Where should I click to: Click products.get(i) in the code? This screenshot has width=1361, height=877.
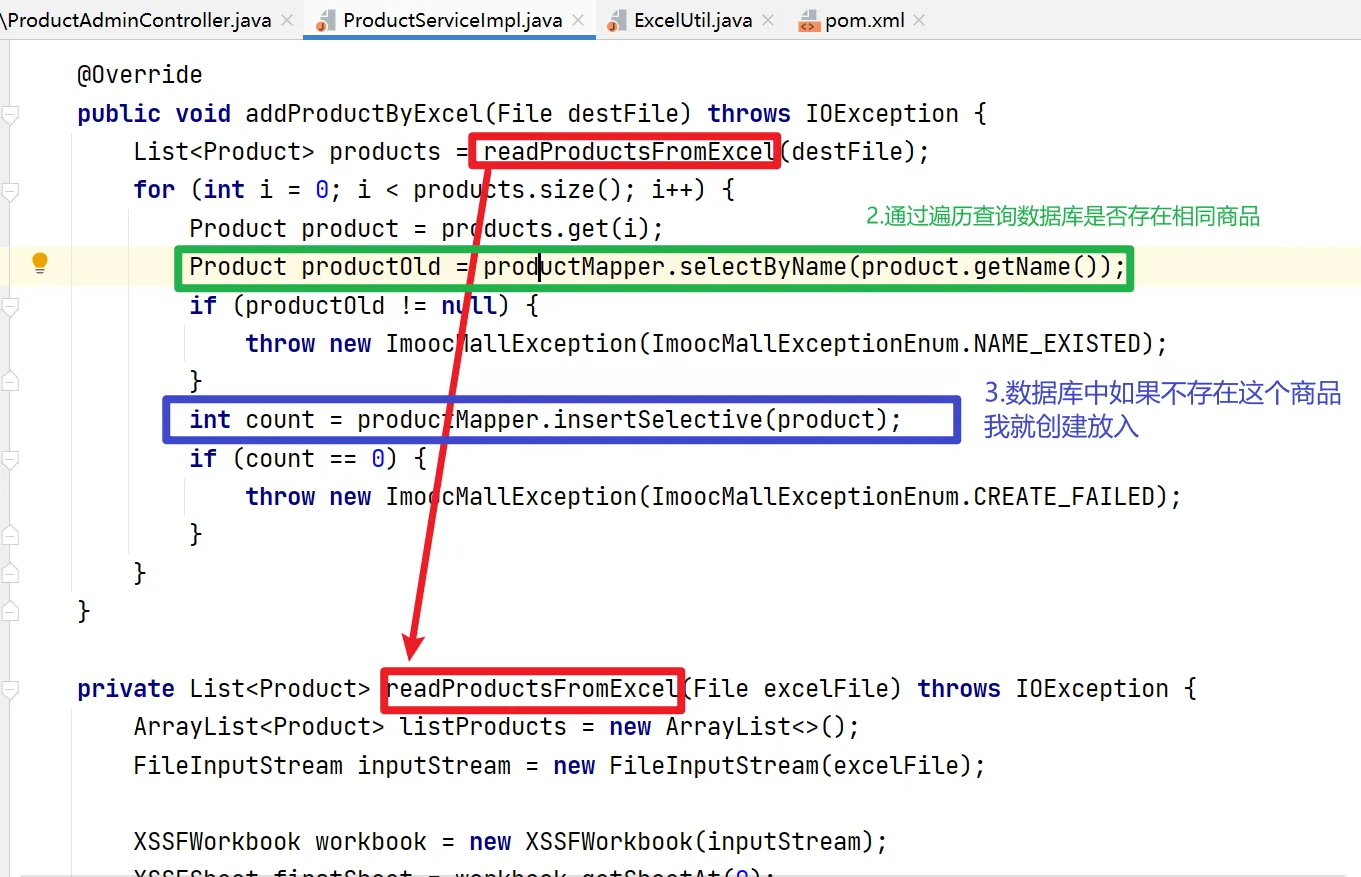coord(546,228)
